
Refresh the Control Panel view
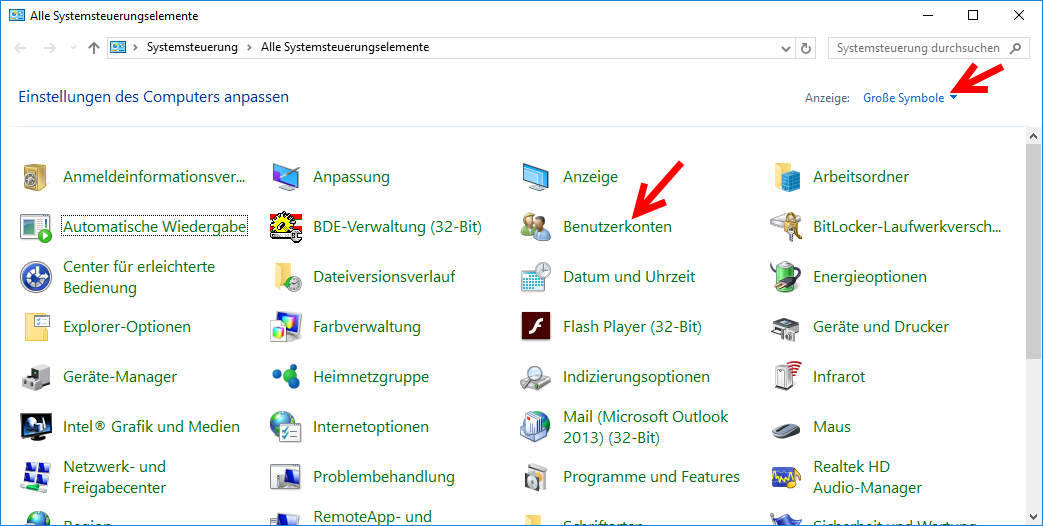click(x=807, y=48)
